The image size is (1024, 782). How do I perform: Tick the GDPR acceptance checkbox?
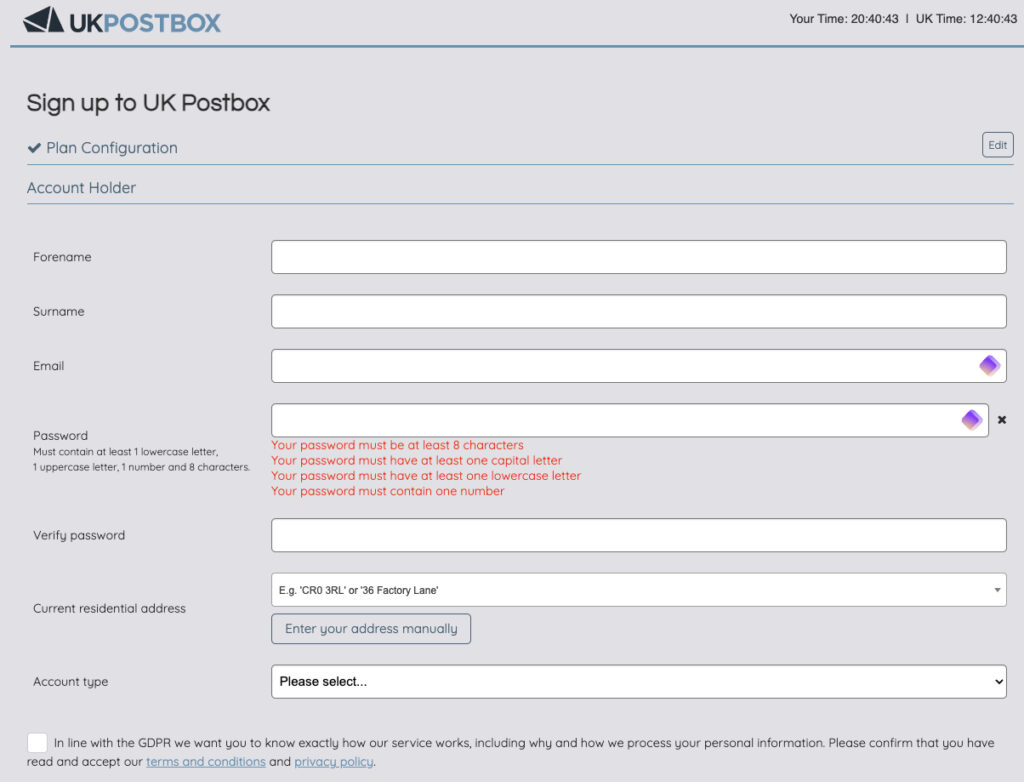coord(37,743)
